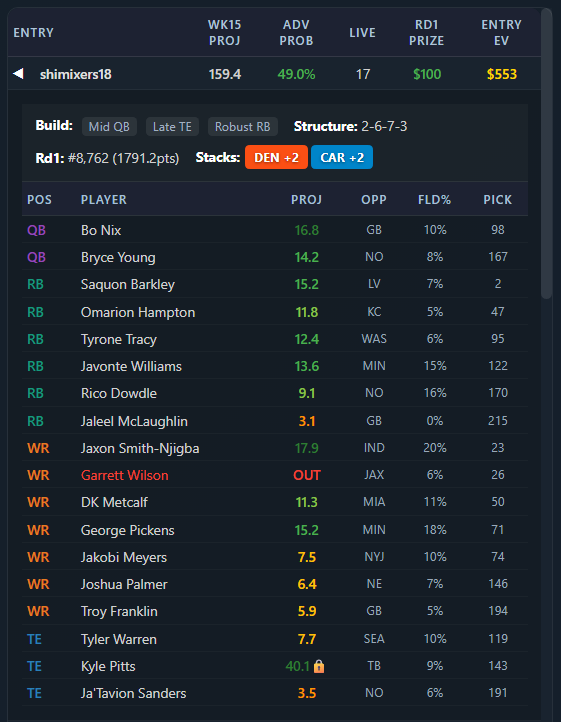Click Jakobi Meyers' 7.5 projection
The height and width of the screenshot is (722, 561).
[x=307, y=558]
